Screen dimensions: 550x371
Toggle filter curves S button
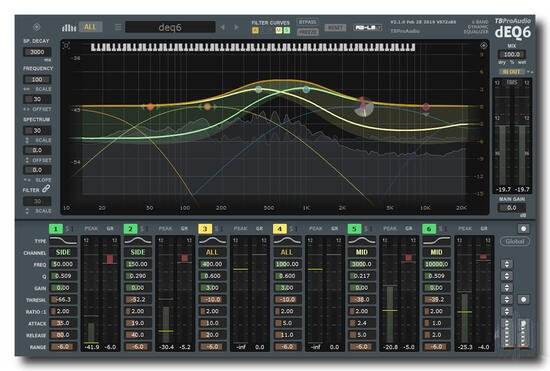tap(287, 31)
